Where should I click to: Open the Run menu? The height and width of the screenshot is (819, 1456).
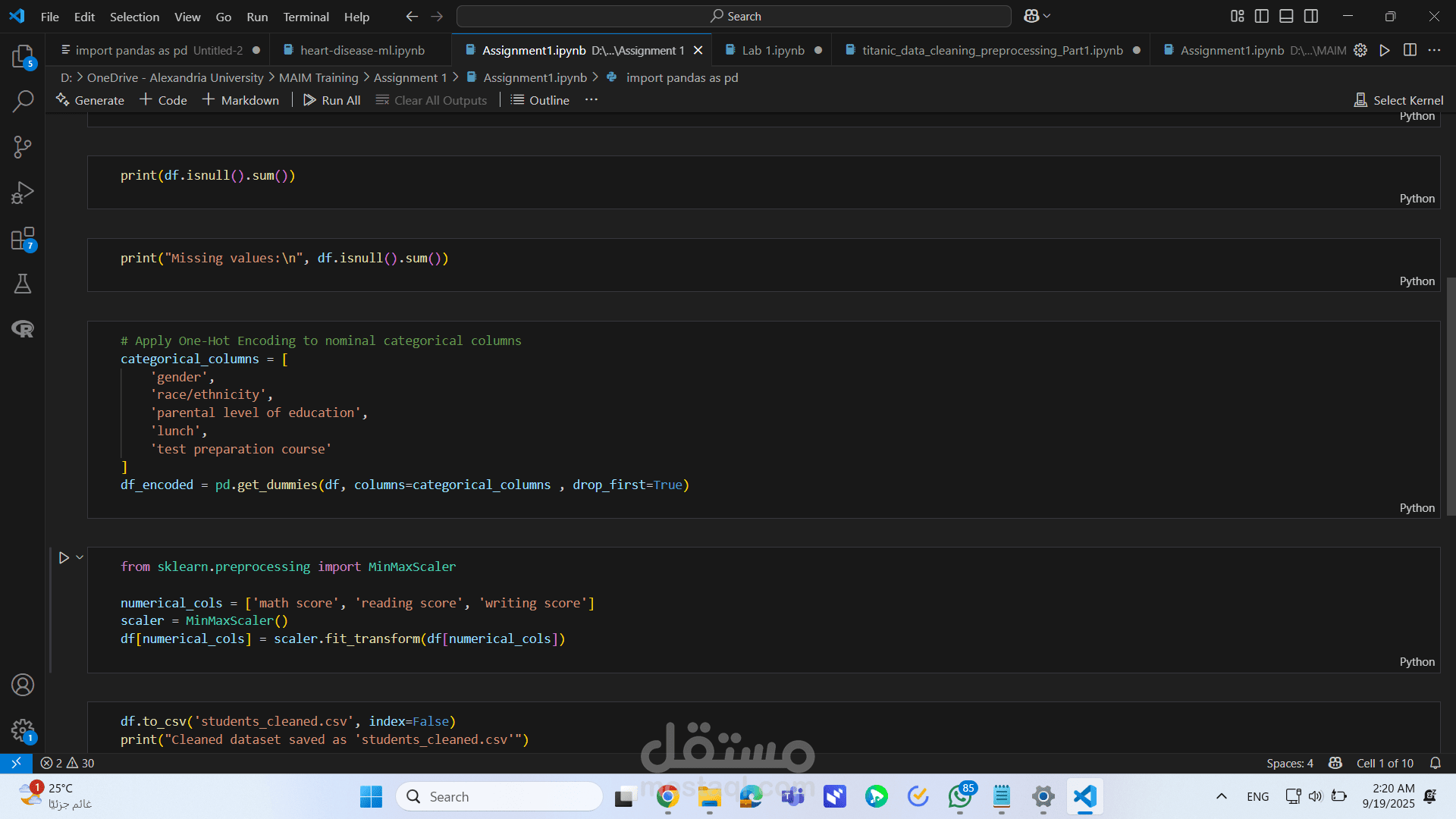pyautogui.click(x=257, y=17)
